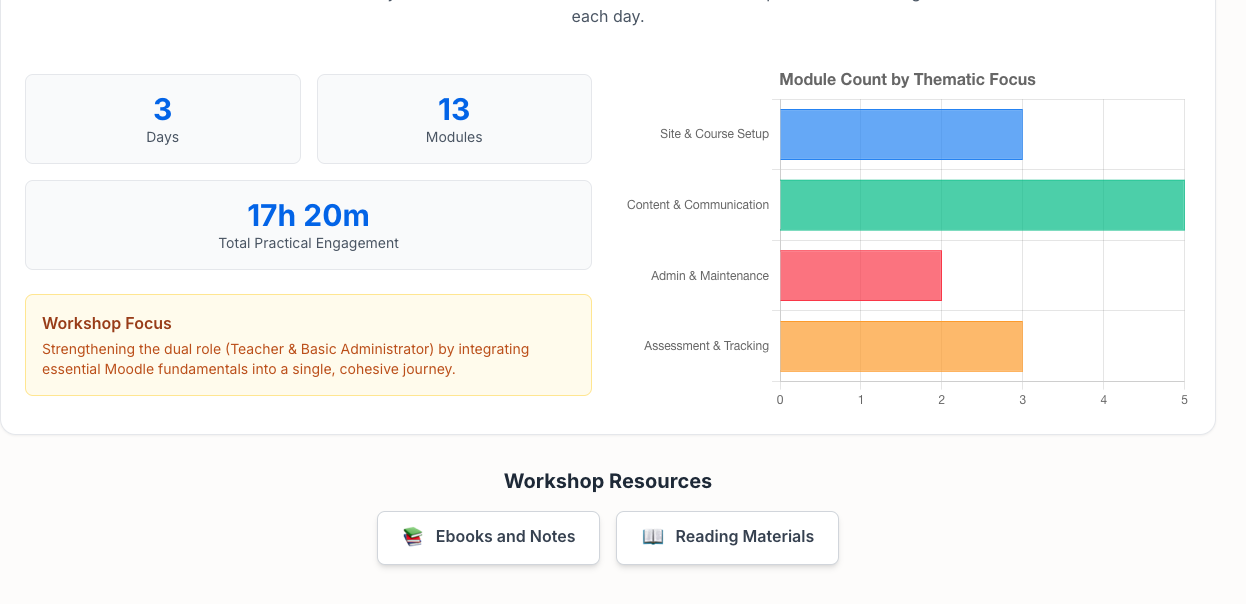Click the orange Assessment & Tracking bar
Viewport: 1246px width, 604px height.
901,346
